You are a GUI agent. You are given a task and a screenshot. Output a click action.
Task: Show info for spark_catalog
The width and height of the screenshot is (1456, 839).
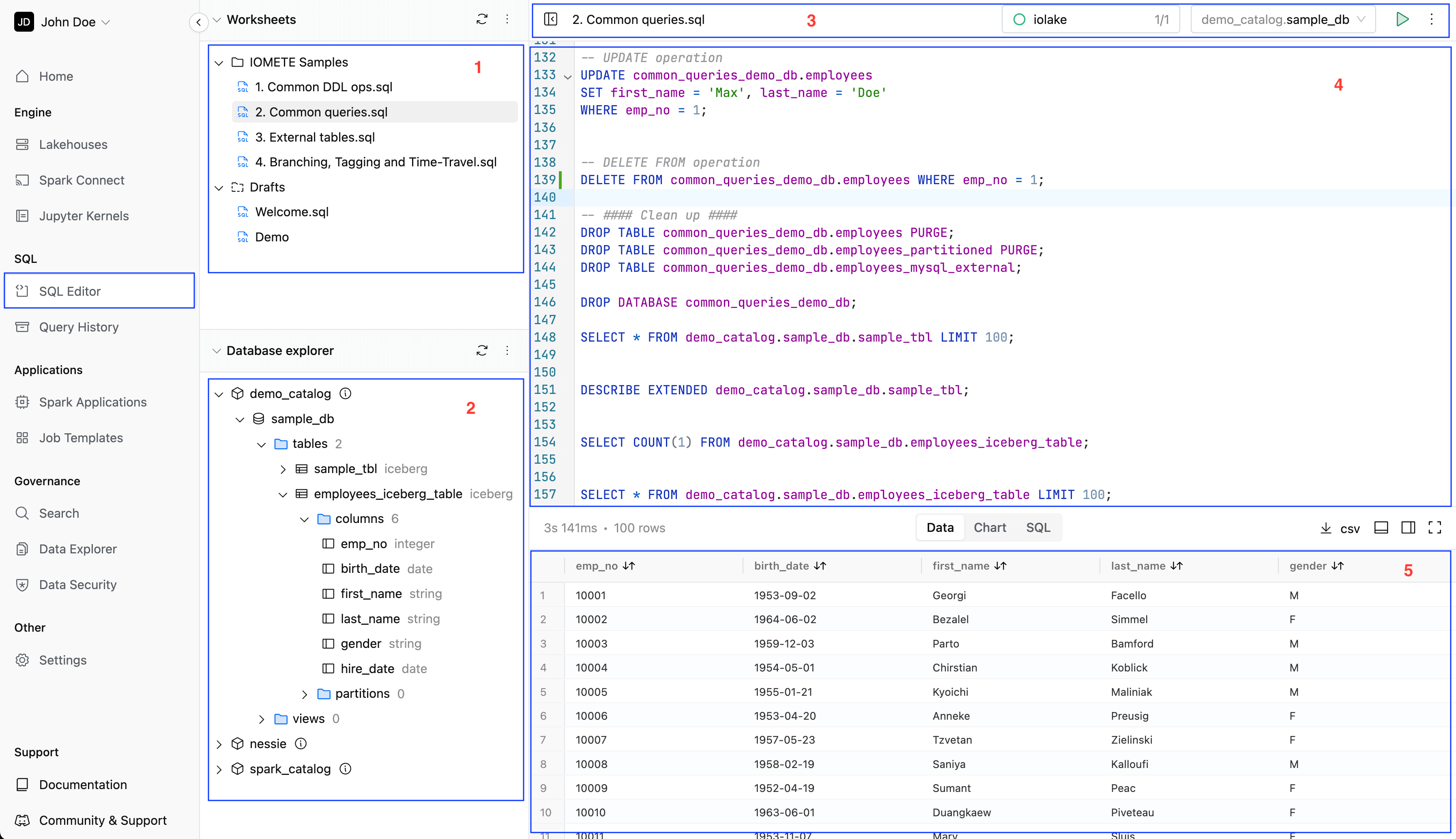click(x=345, y=769)
